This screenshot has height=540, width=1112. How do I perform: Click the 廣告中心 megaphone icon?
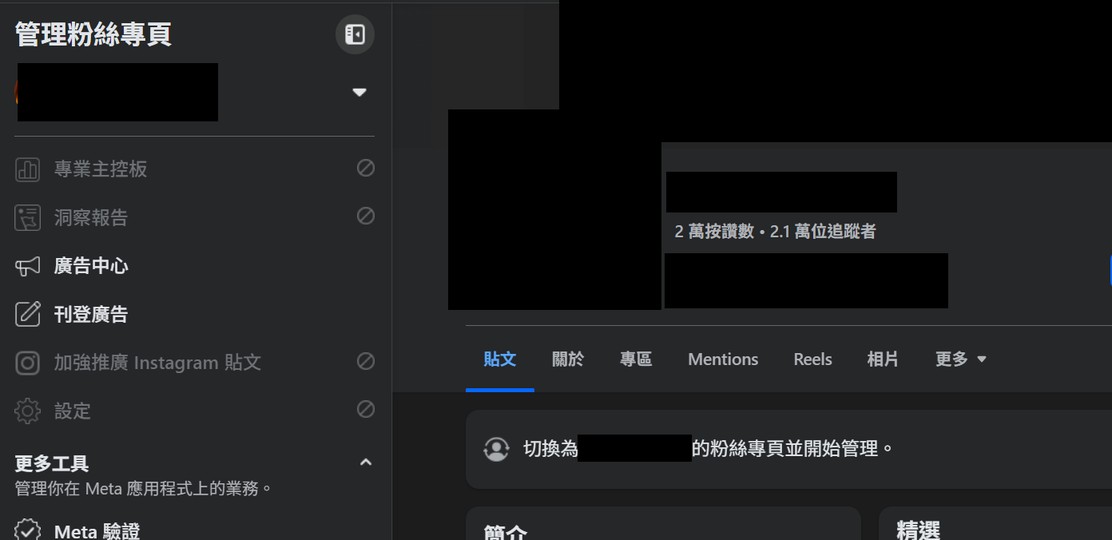pos(28,266)
